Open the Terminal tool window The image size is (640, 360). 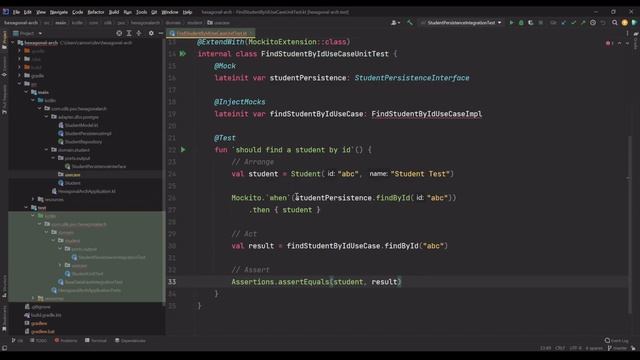coord(96,340)
